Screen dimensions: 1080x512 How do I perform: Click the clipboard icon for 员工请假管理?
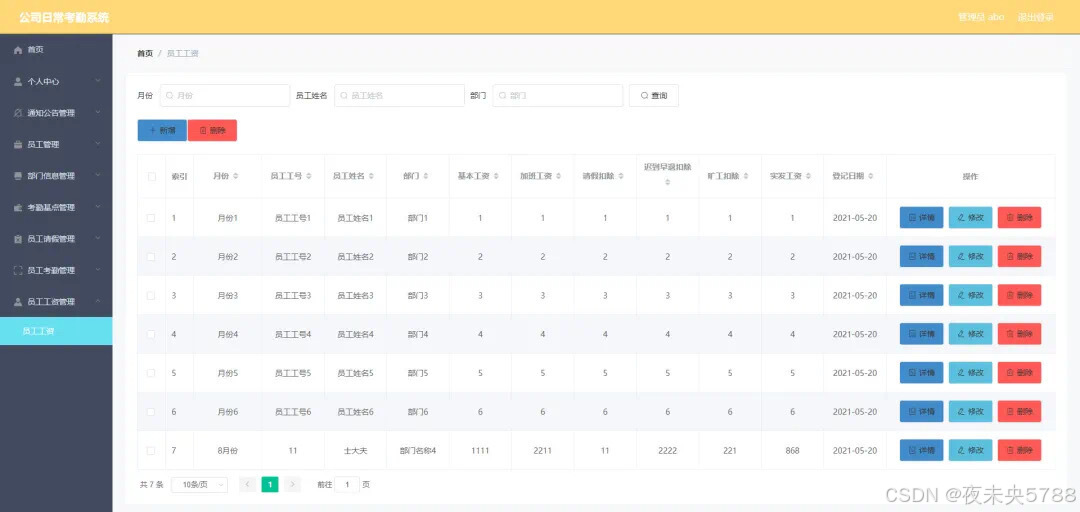[x=18, y=239]
